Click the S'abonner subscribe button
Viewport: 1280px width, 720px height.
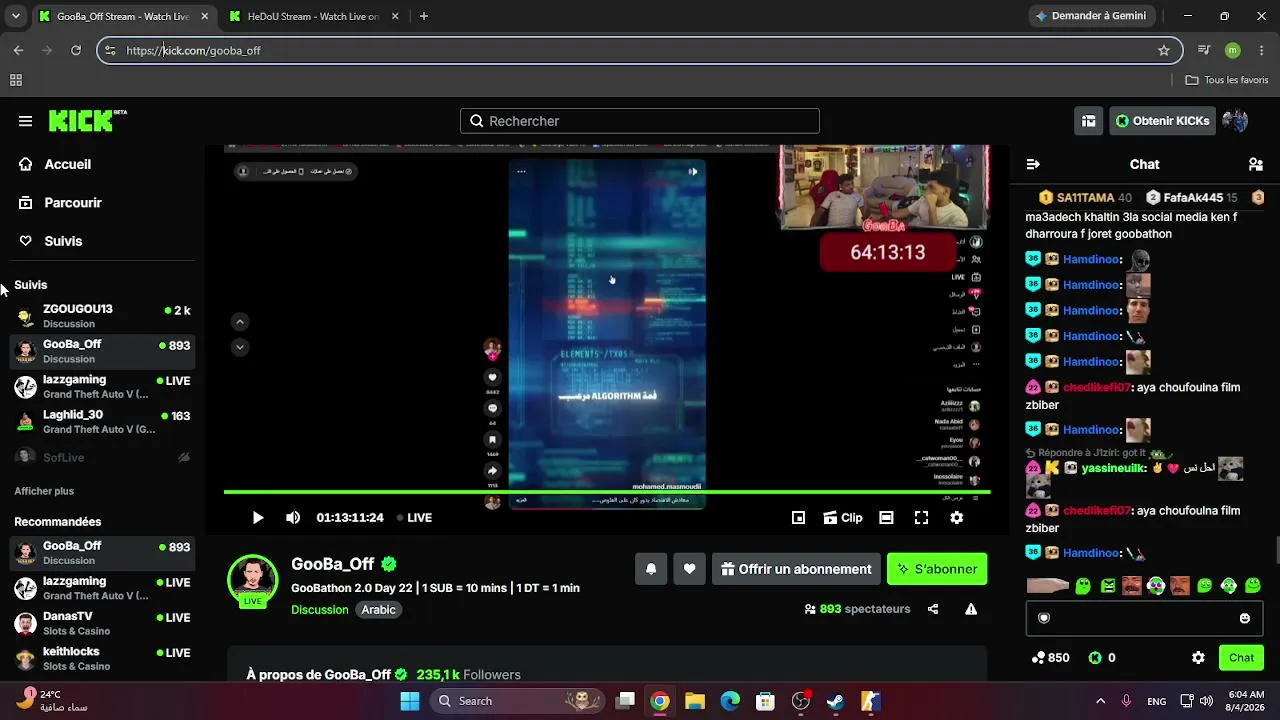[x=937, y=569]
